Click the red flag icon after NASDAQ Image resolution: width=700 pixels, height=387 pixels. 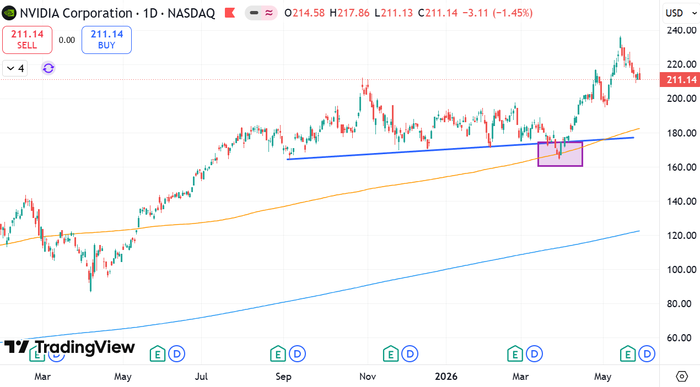tap(230, 13)
